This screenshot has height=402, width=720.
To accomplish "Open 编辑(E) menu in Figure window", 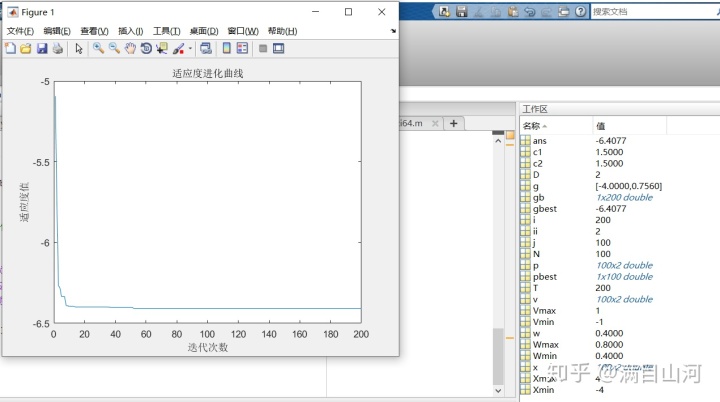I will 57,31.
